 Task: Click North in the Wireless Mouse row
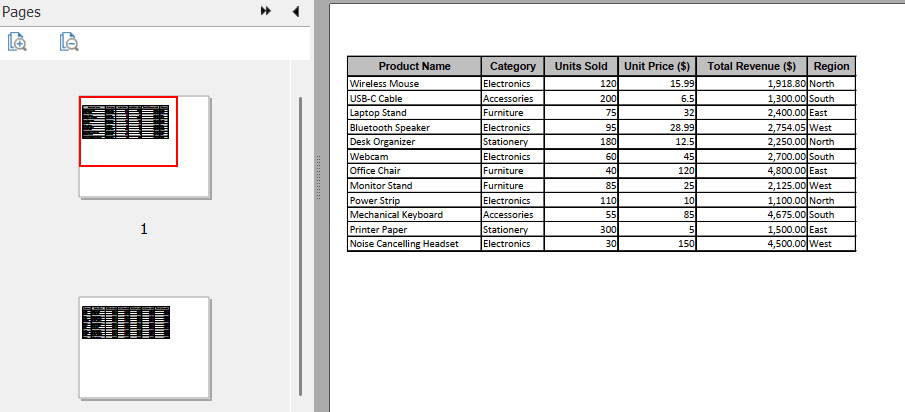tap(821, 84)
